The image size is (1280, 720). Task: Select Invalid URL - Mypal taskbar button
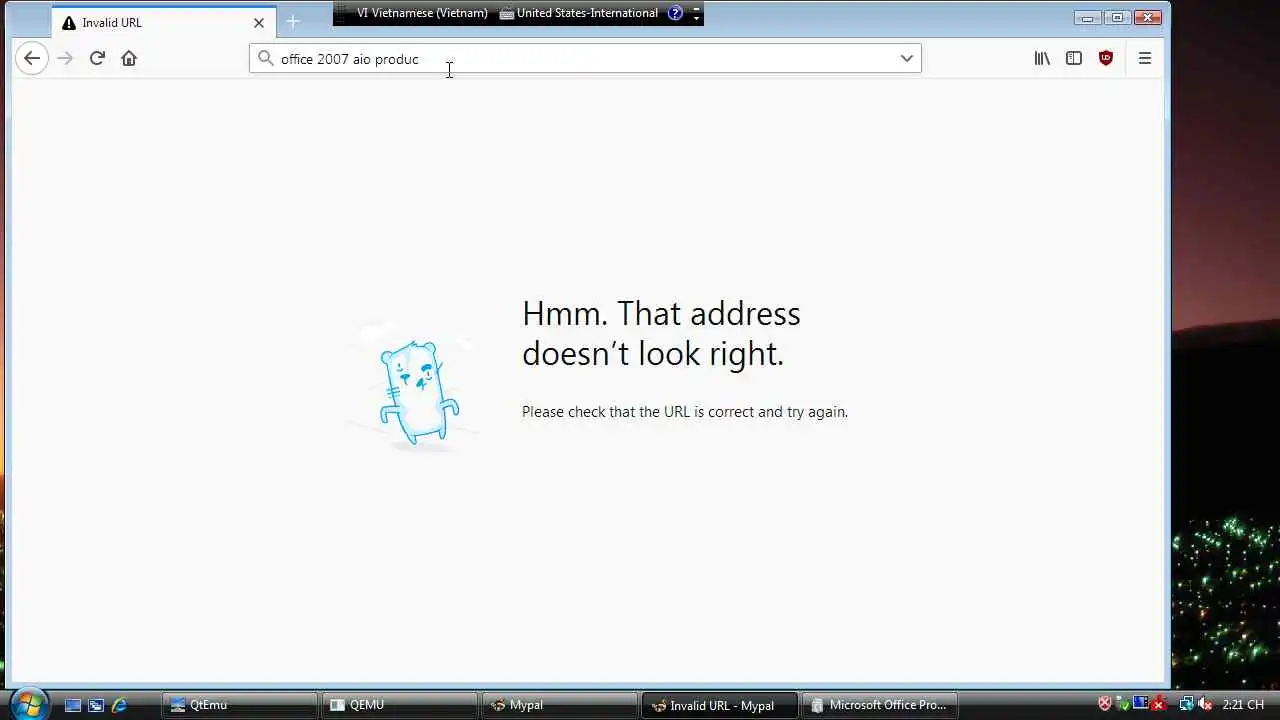pos(720,705)
